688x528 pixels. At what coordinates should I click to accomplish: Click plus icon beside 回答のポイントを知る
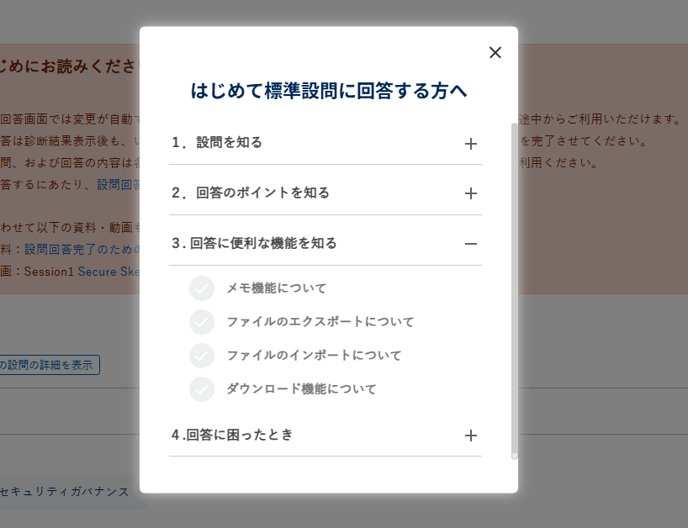(x=470, y=194)
